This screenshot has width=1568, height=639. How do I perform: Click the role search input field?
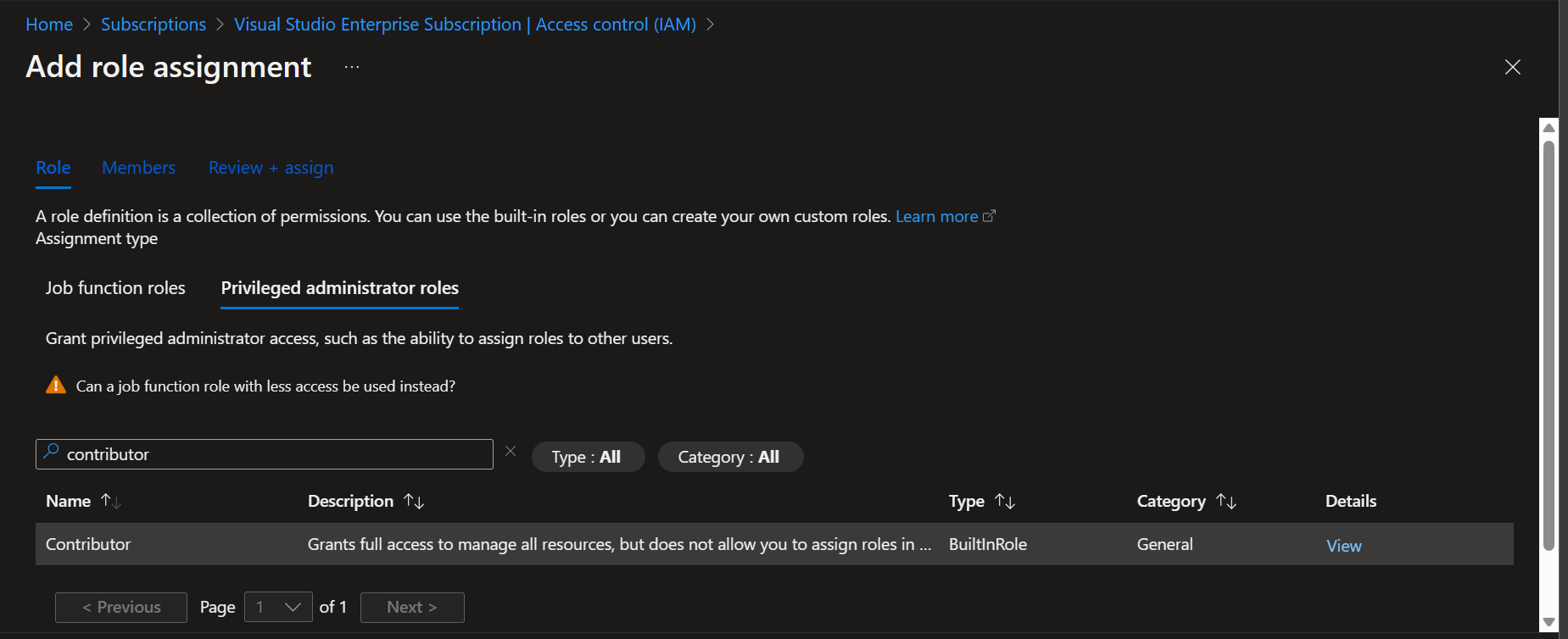[271, 454]
